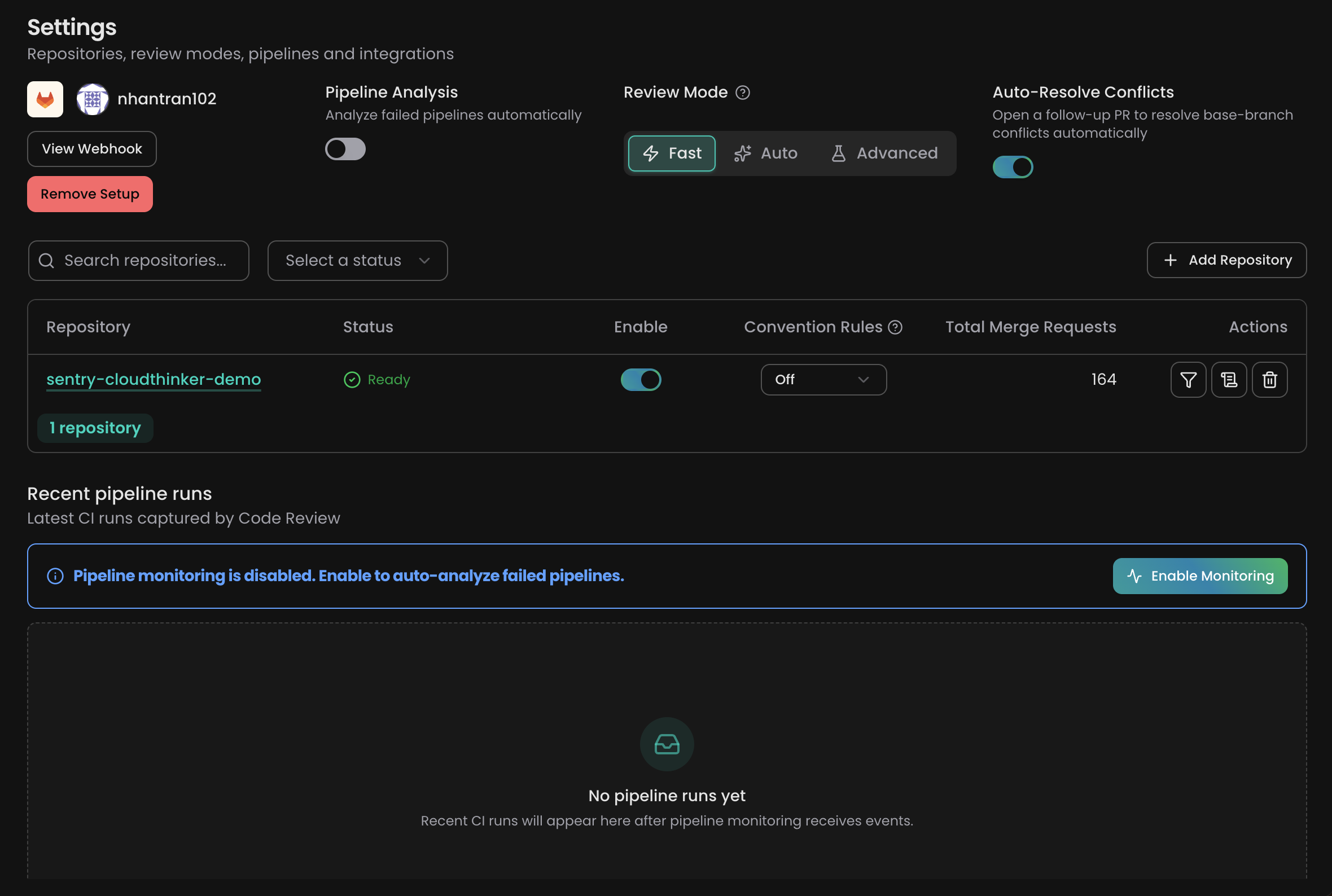Click the Convention Rules help icon

pyautogui.click(x=895, y=327)
